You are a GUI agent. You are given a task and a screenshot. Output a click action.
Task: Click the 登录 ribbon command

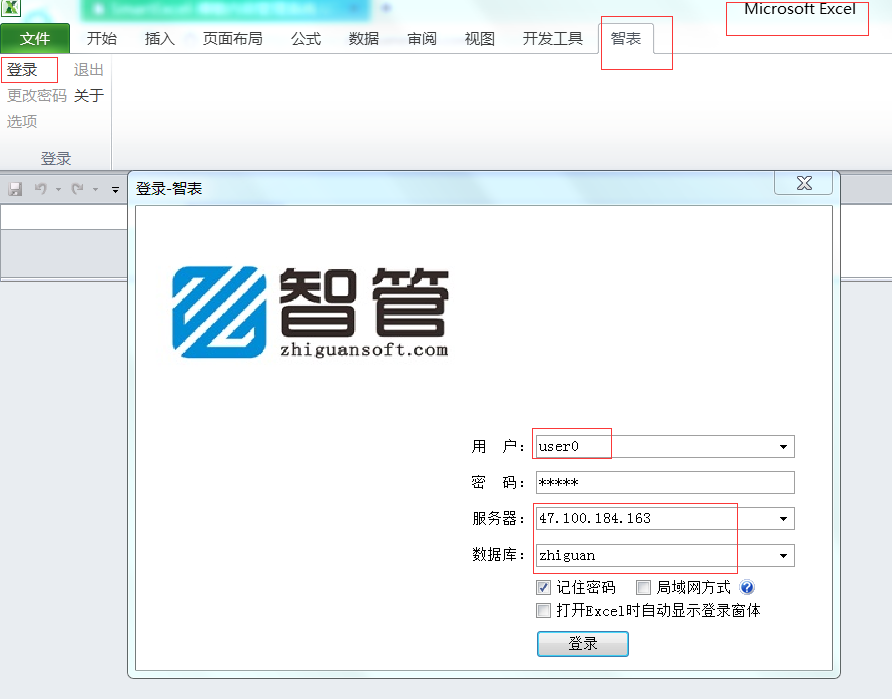22,70
